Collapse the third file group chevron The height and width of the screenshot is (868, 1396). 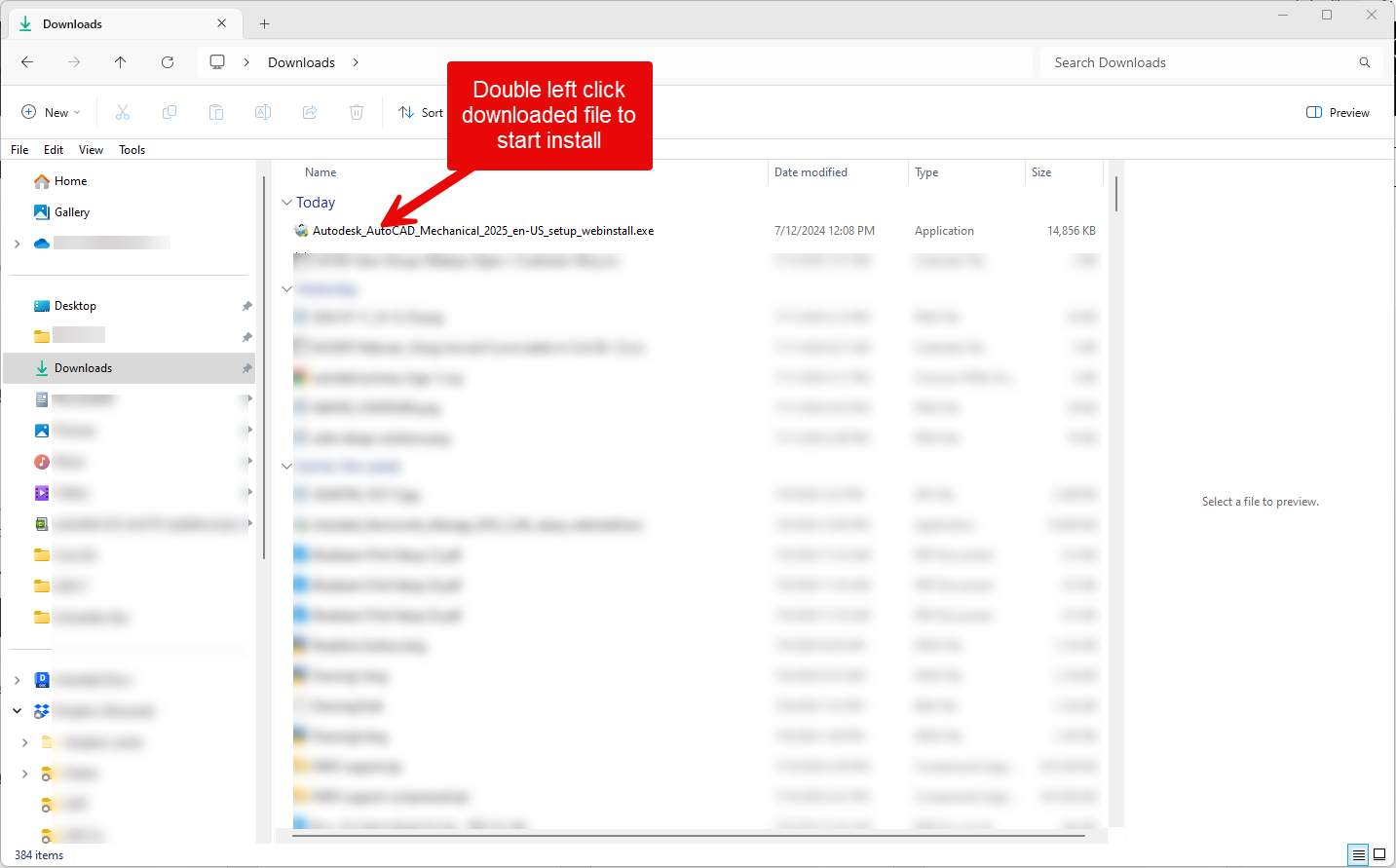tap(287, 467)
